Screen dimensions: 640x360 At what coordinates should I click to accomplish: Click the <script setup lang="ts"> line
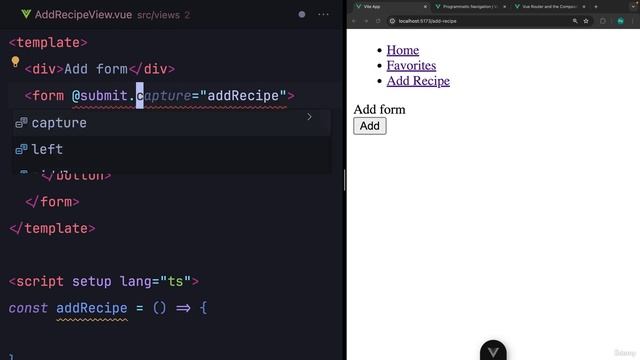(104, 281)
